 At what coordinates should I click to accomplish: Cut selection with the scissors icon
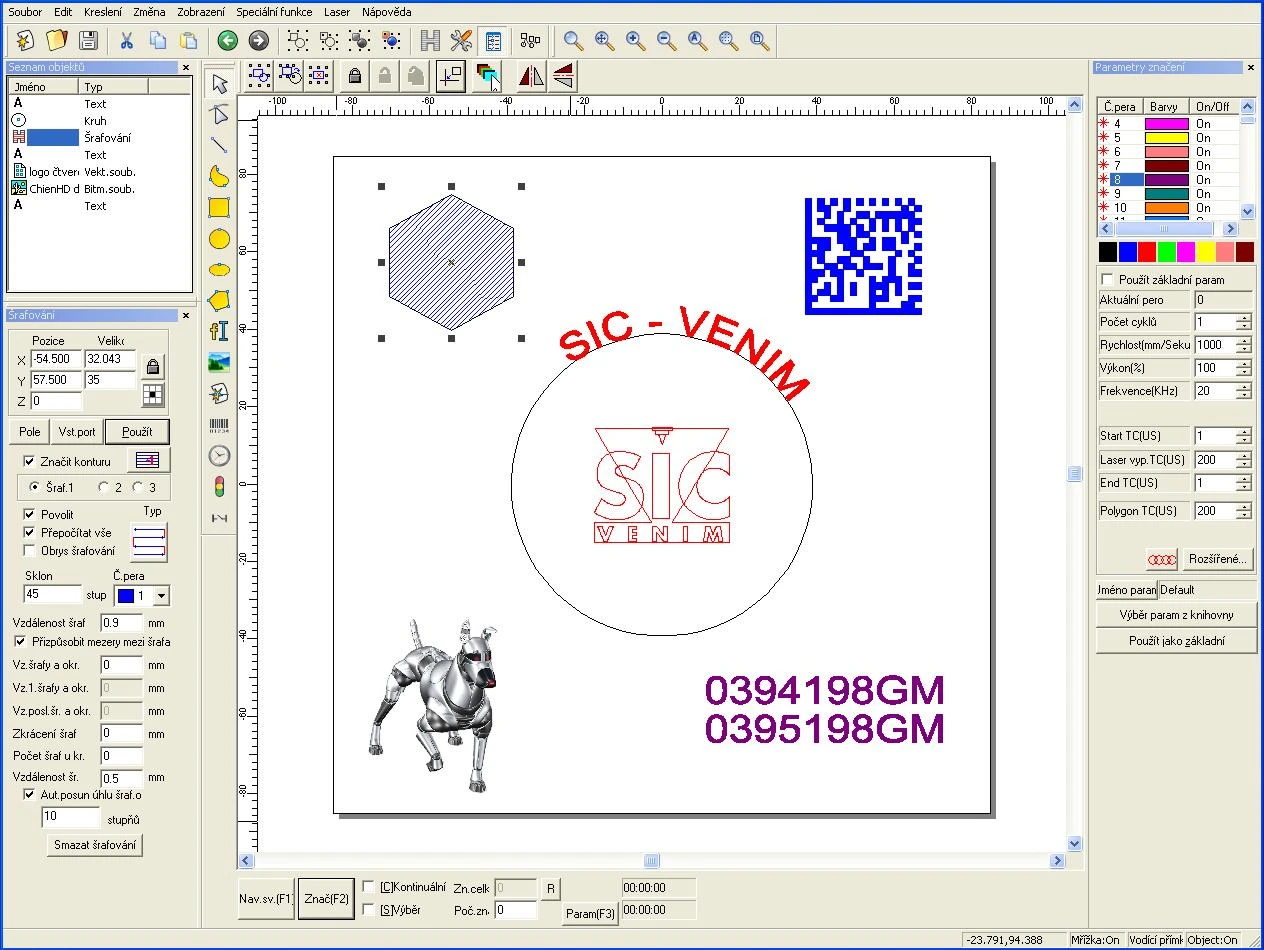coord(127,40)
